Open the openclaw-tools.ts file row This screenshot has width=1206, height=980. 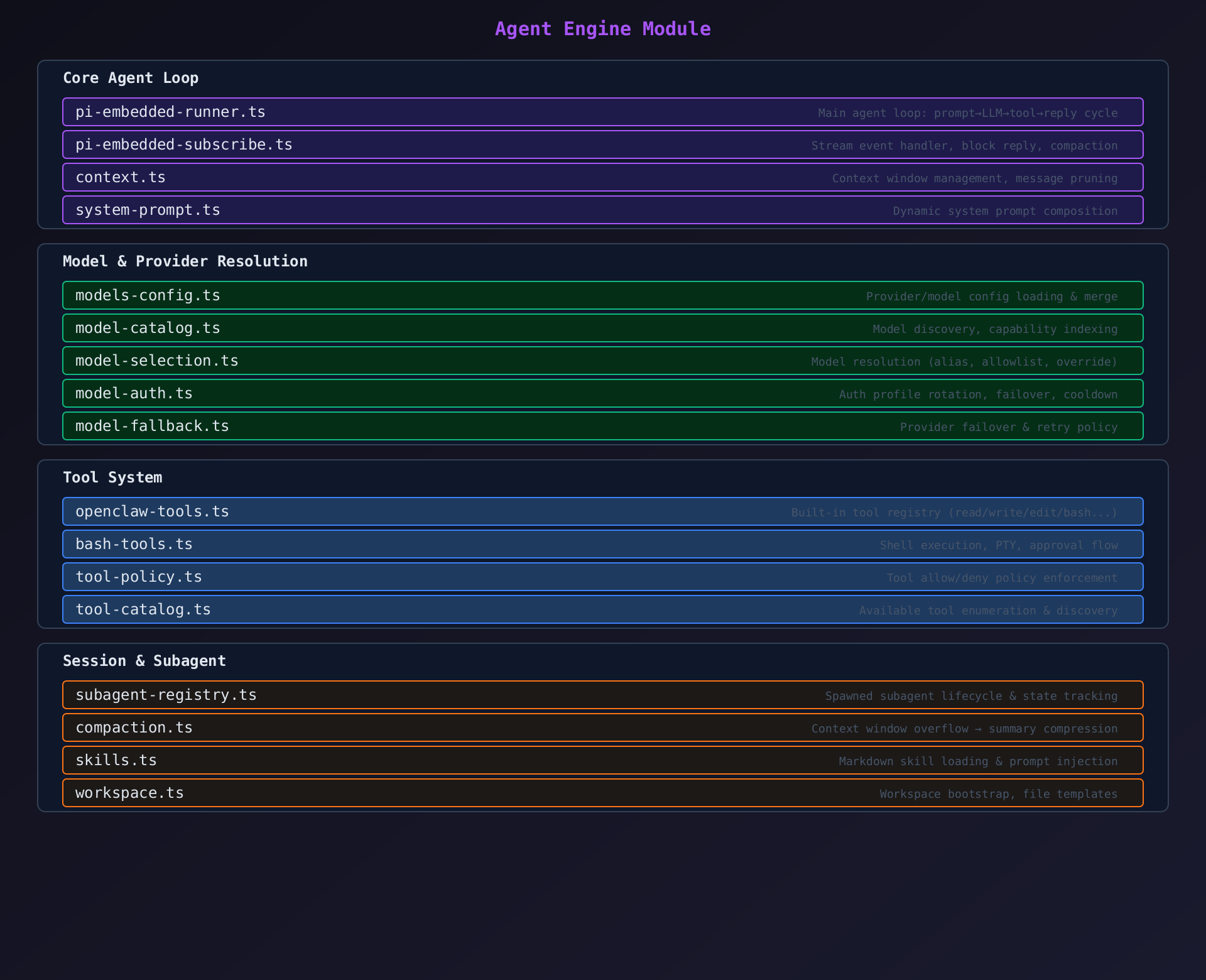pyautogui.click(x=602, y=511)
